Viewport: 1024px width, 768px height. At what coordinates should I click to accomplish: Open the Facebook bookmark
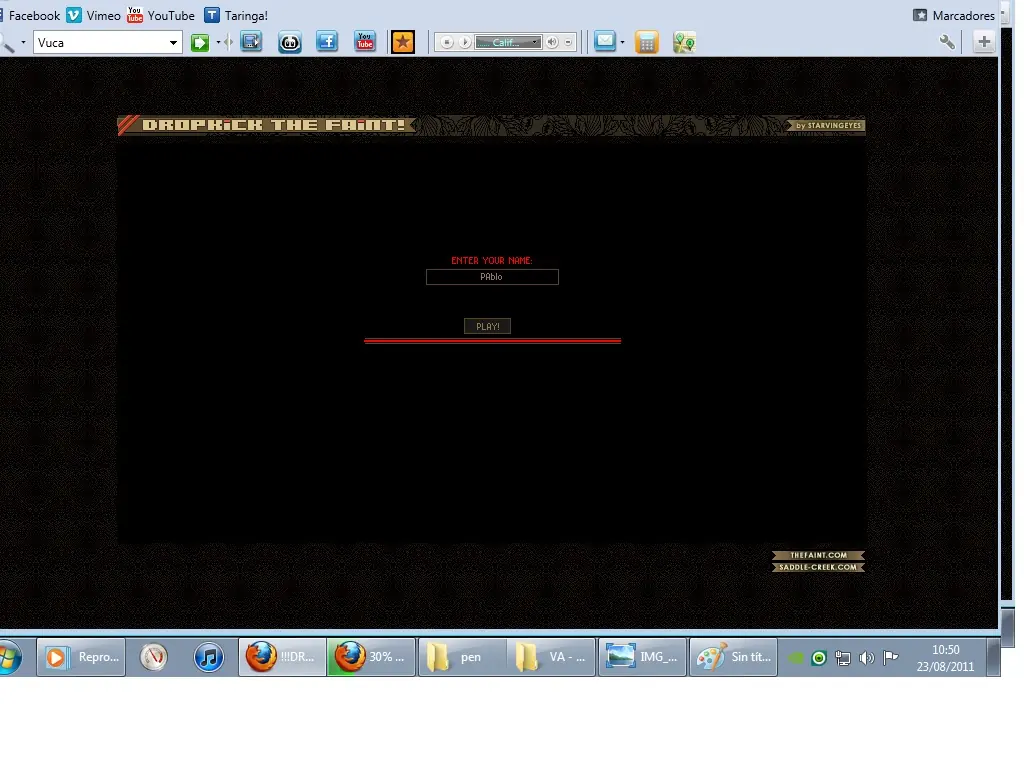pyautogui.click(x=30, y=15)
